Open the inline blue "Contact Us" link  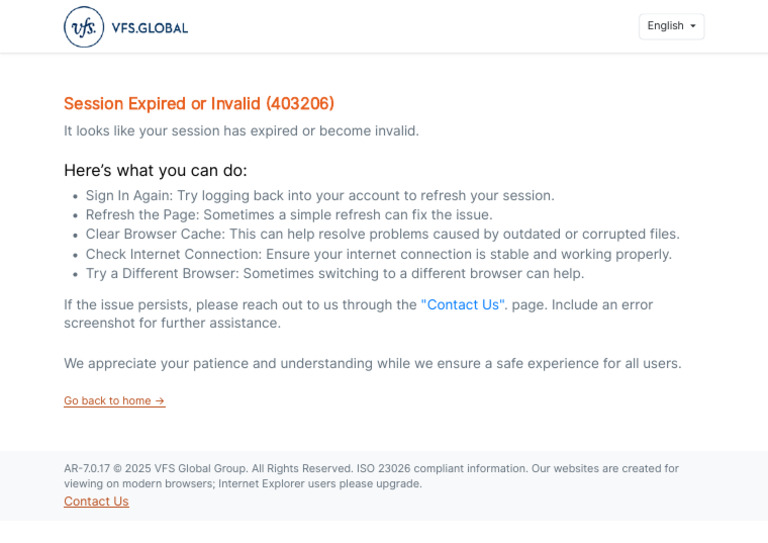click(x=463, y=305)
